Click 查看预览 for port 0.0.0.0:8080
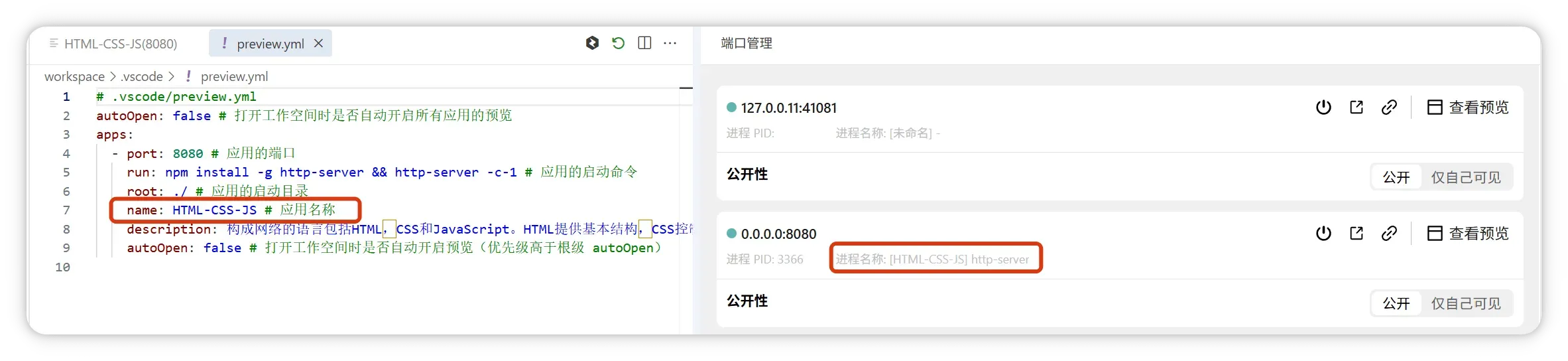The image size is (1568, 361). [x=1468, y=234]
